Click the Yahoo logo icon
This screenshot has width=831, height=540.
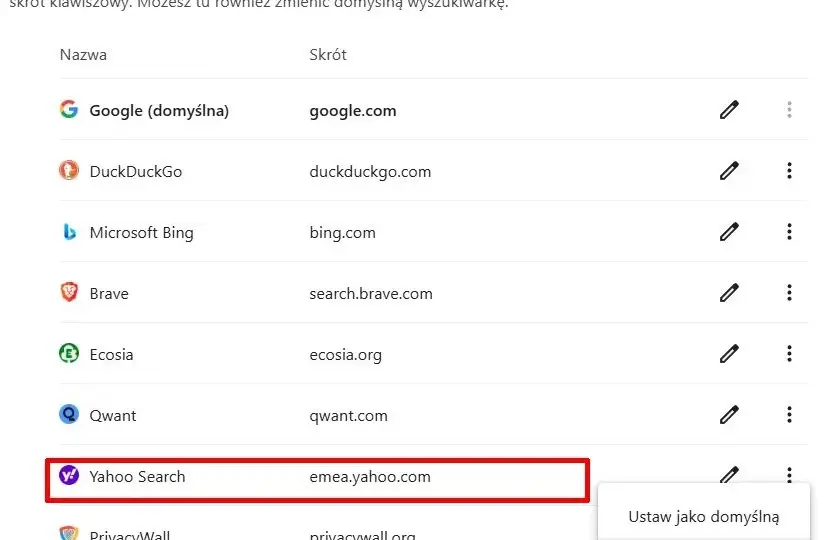pyautogui.click(x=69, y=475)
